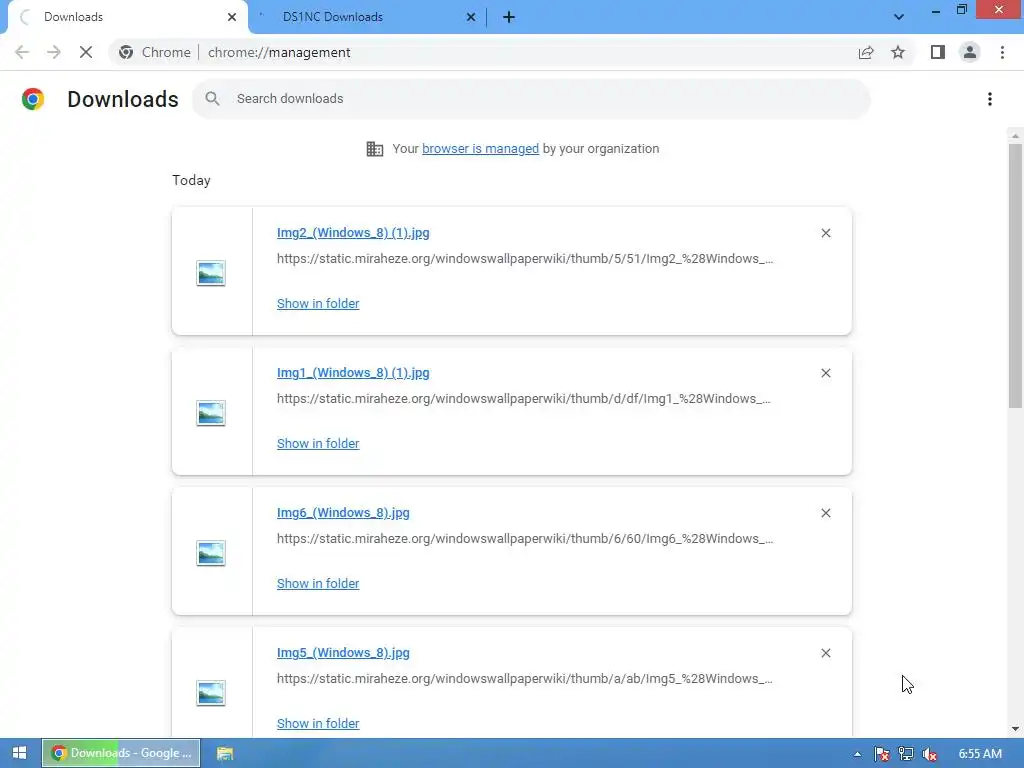Click the Chrome logo beside Downloads
Image resolution: width=1024 pixels, height=768 pixels.
click(x=33, y=99)
